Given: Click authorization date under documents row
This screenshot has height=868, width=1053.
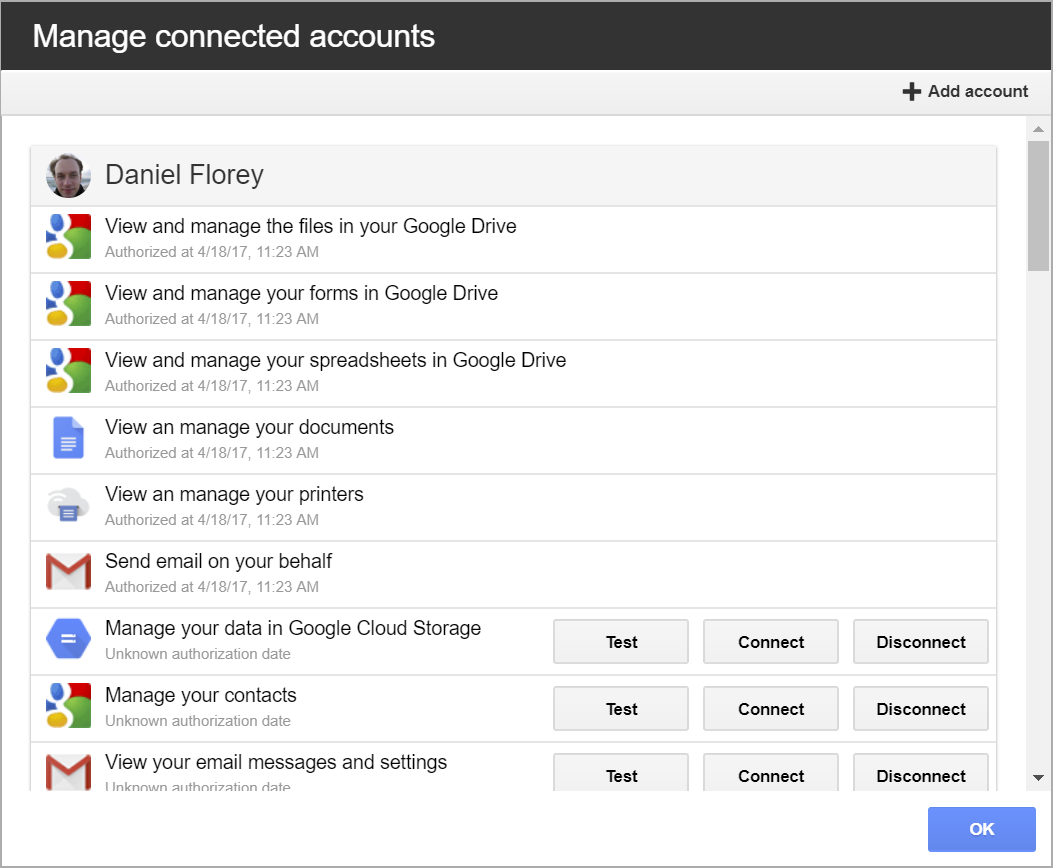Looking at the screenshot, I should [x=212, y=452].
